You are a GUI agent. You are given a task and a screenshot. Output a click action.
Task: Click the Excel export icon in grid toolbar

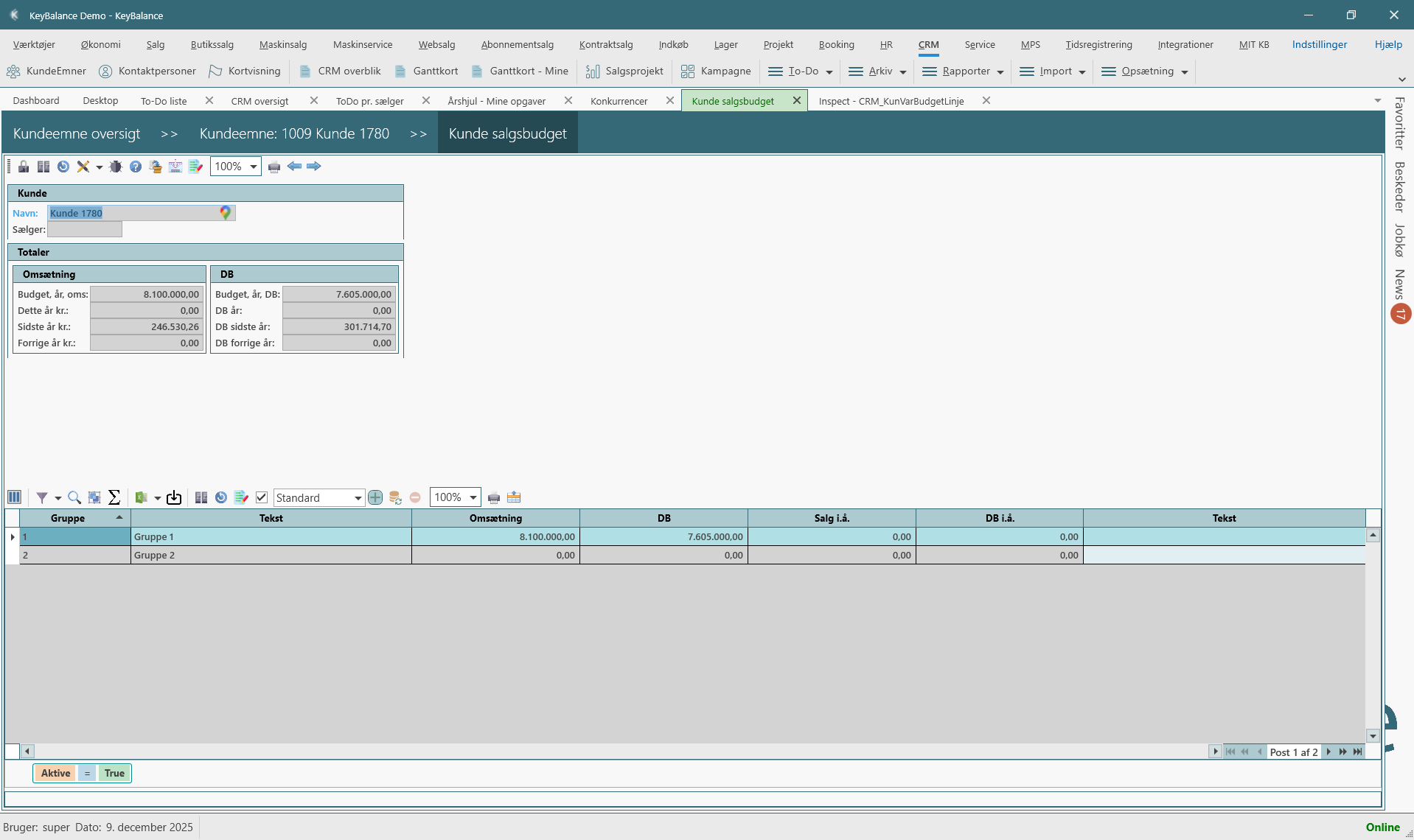click(142, 498)
